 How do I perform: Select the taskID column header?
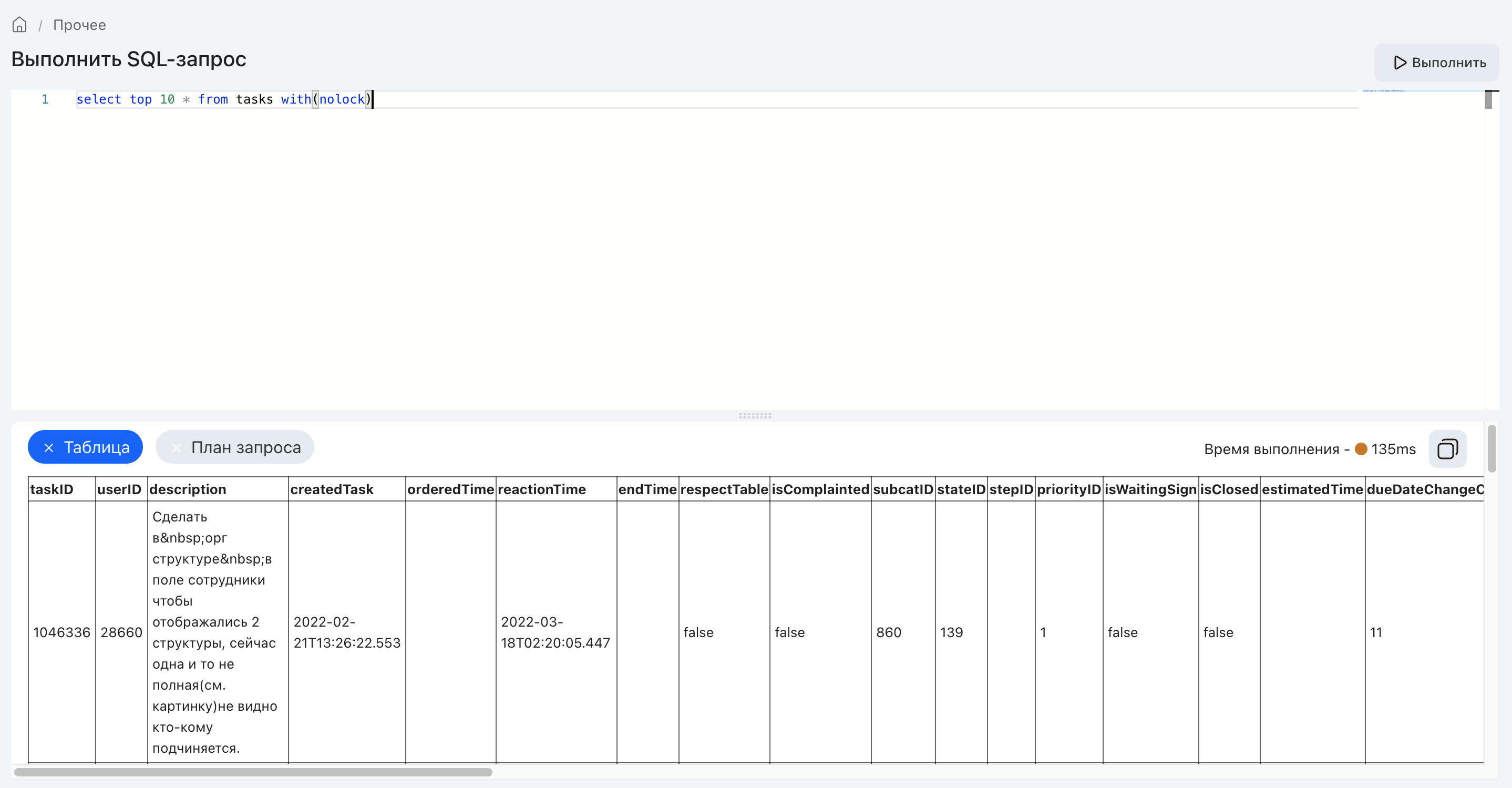coord(61,489)
